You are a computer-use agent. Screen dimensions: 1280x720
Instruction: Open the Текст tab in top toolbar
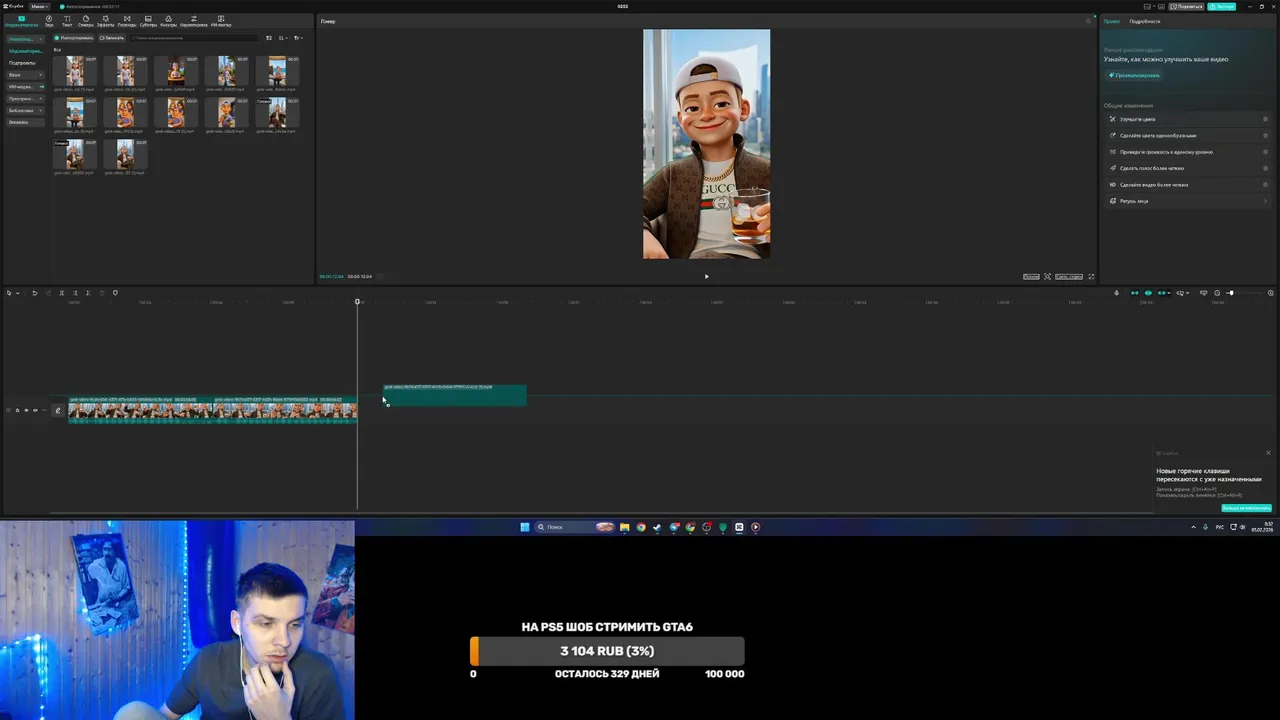(67, 21)
